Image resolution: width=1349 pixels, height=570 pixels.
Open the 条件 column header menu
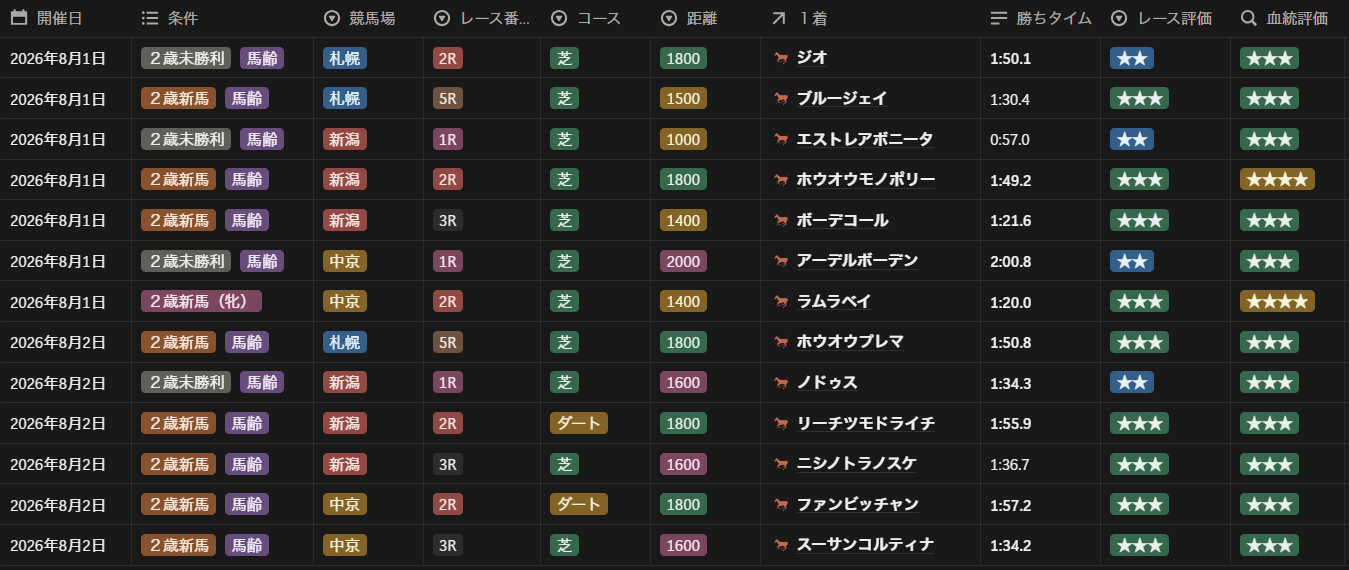[222, 18]
